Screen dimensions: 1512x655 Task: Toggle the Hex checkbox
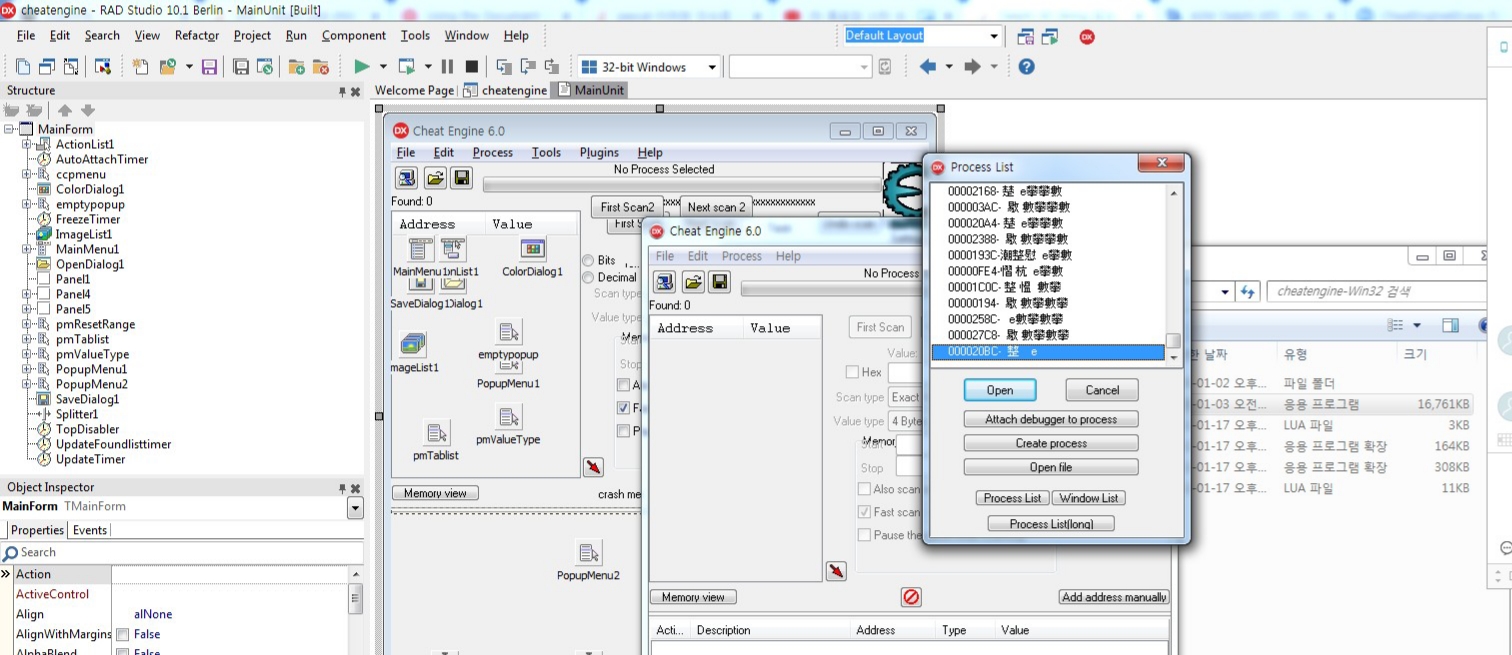(x=852, y=372)
